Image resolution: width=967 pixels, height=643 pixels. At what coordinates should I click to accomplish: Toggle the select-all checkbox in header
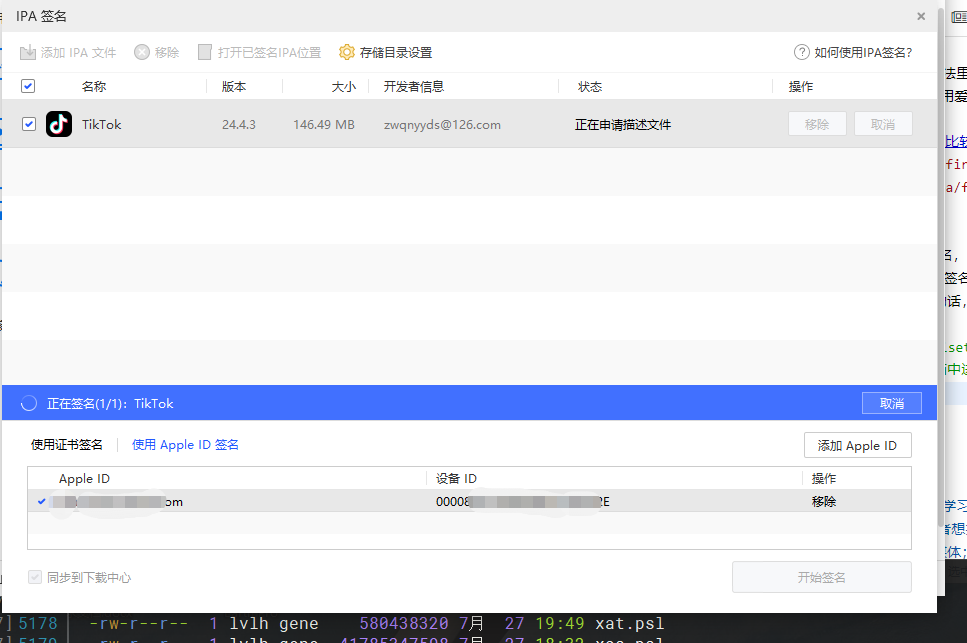(28, 86)
